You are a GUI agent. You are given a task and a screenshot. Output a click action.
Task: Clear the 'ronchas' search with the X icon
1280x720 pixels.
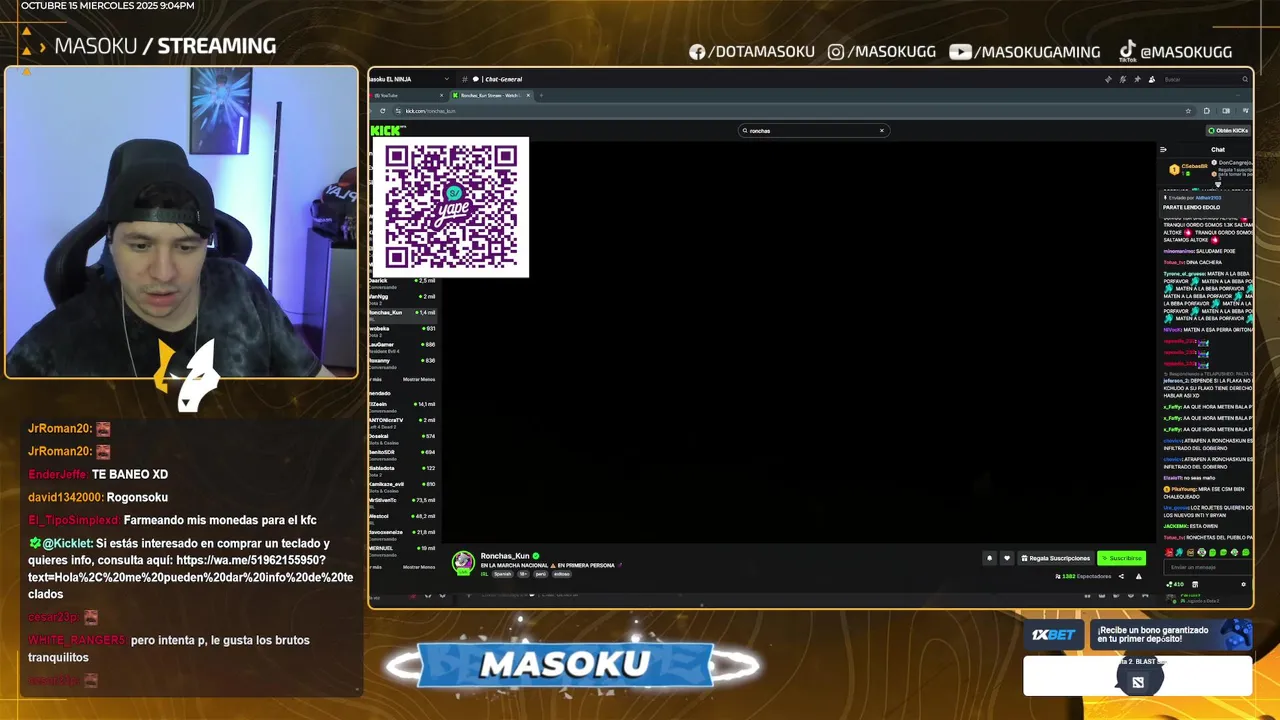881,130
